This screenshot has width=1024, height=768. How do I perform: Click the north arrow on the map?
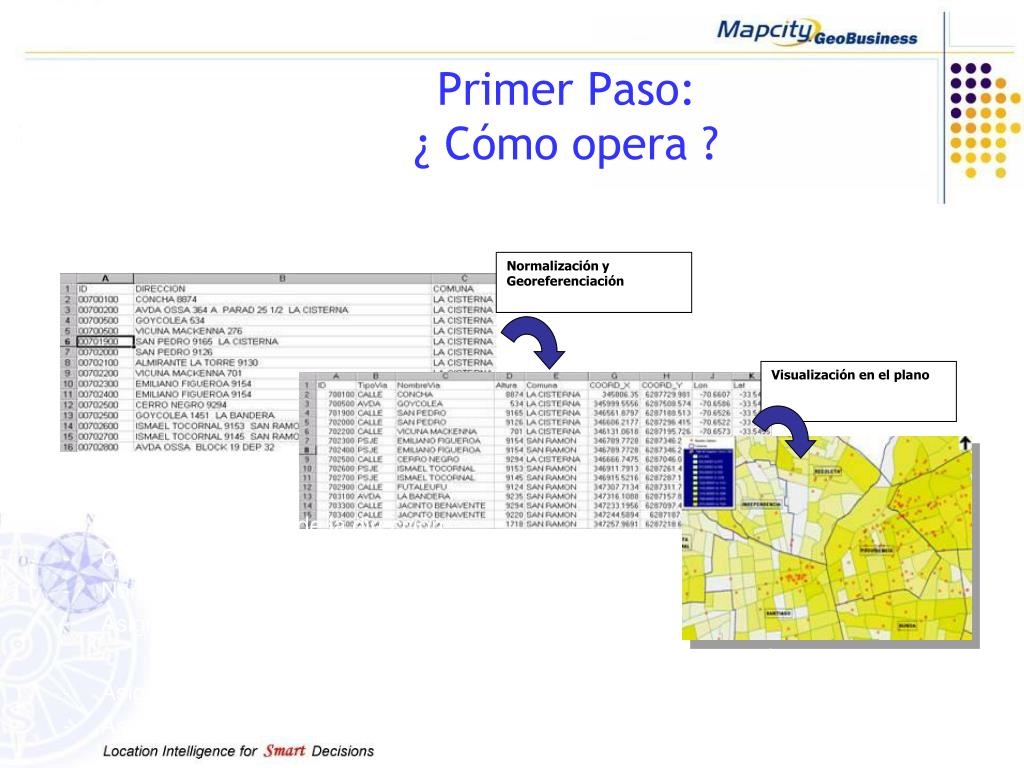click(965, 443)
